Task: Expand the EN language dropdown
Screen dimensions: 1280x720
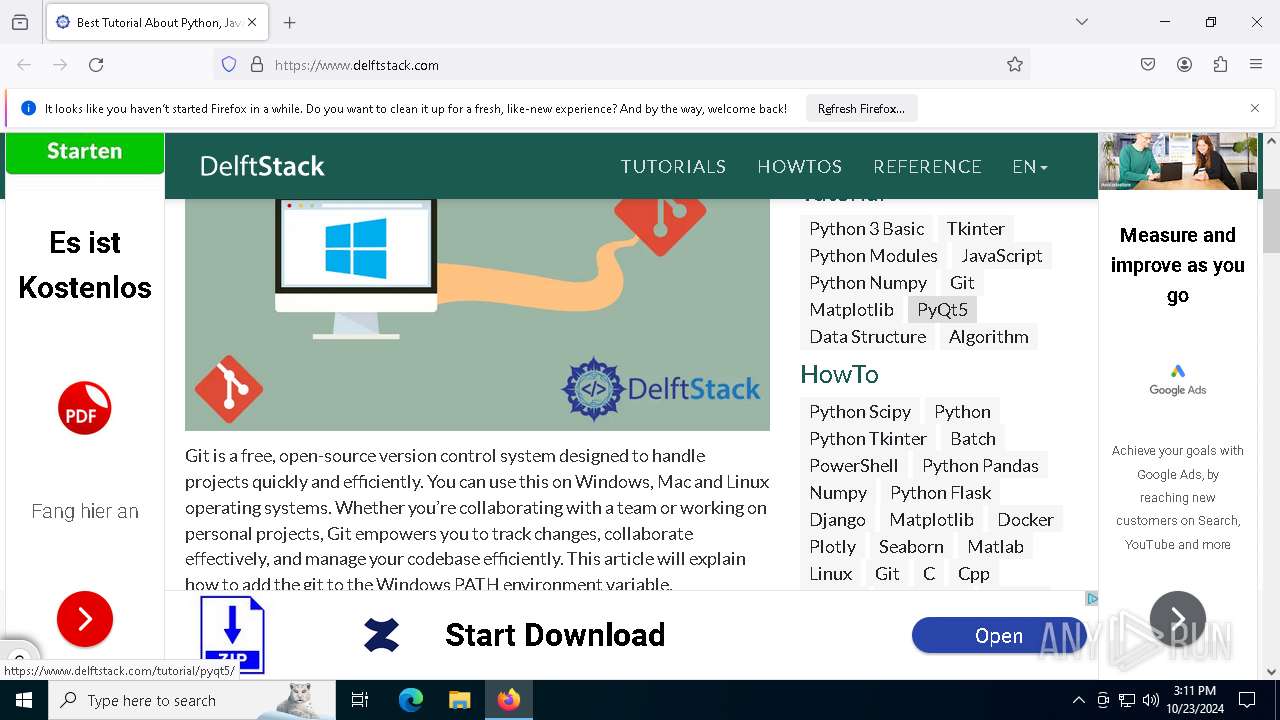Action: (1030, 167)
